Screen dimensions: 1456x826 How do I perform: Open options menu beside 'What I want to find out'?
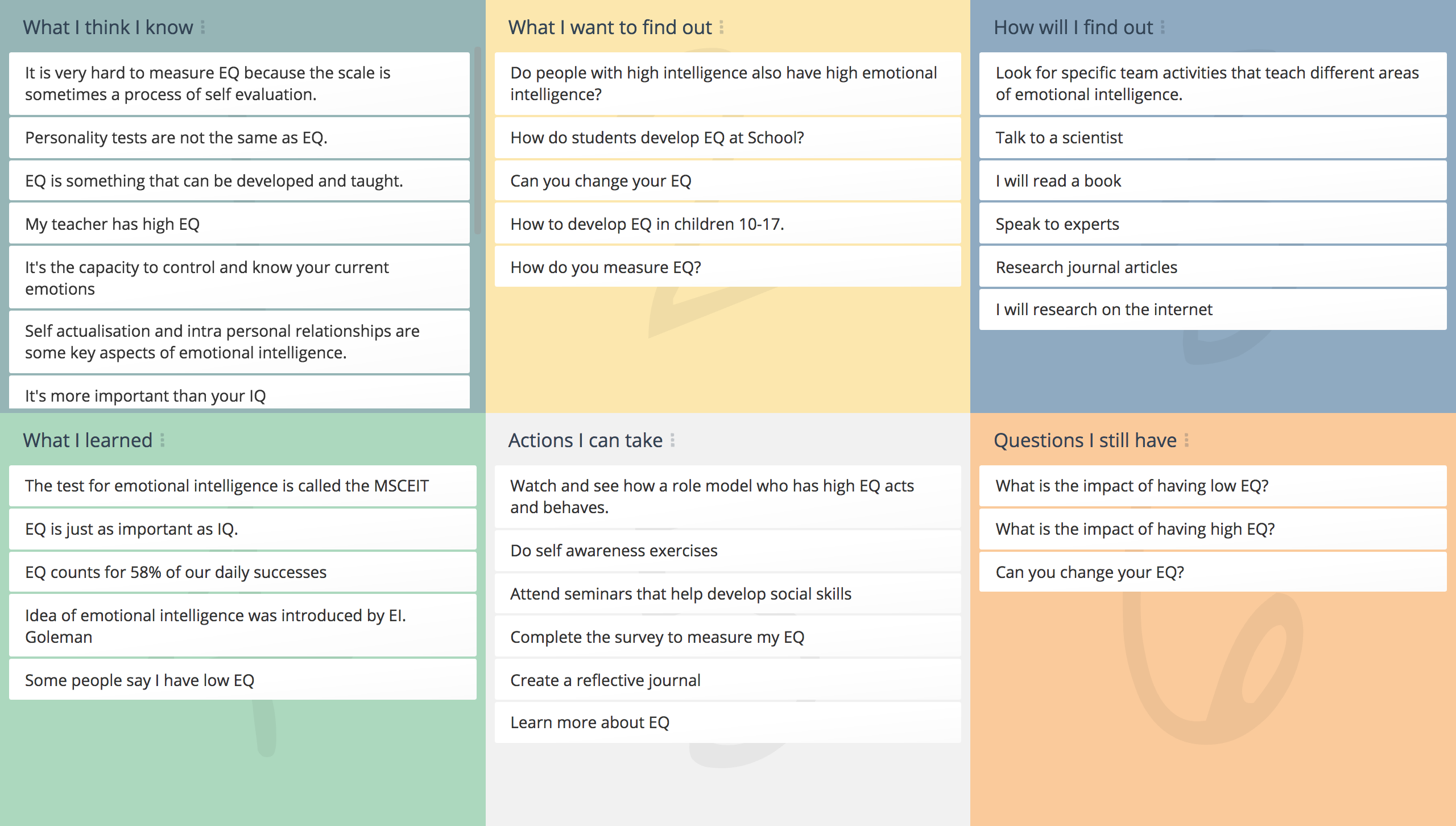click(x=721, y=27)
